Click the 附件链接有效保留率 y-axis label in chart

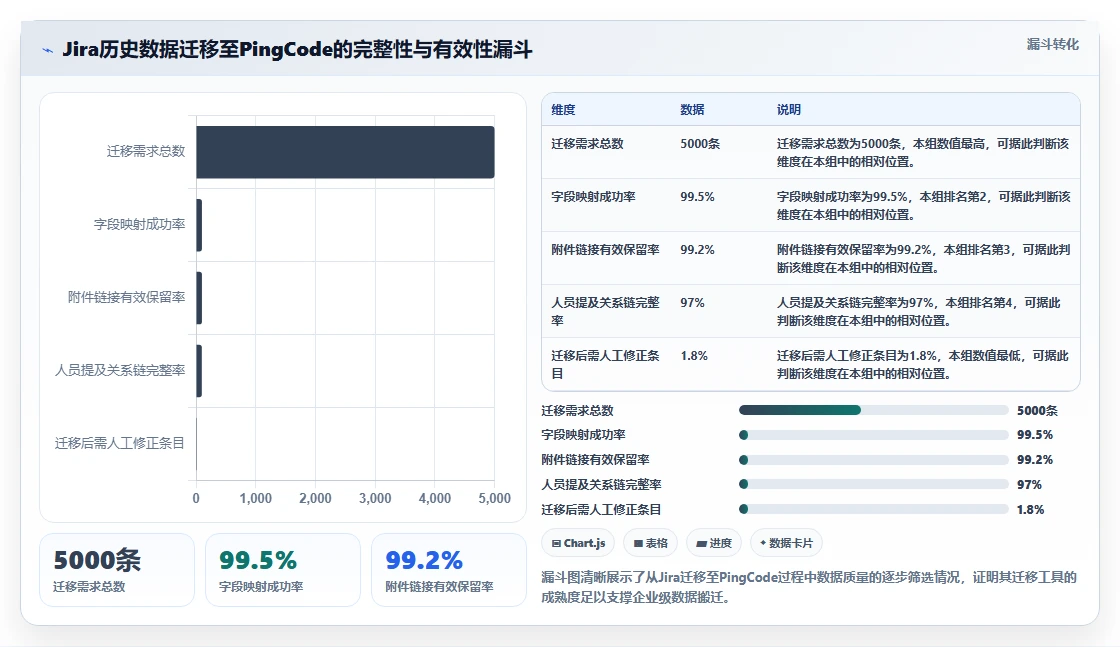[126, 297]
